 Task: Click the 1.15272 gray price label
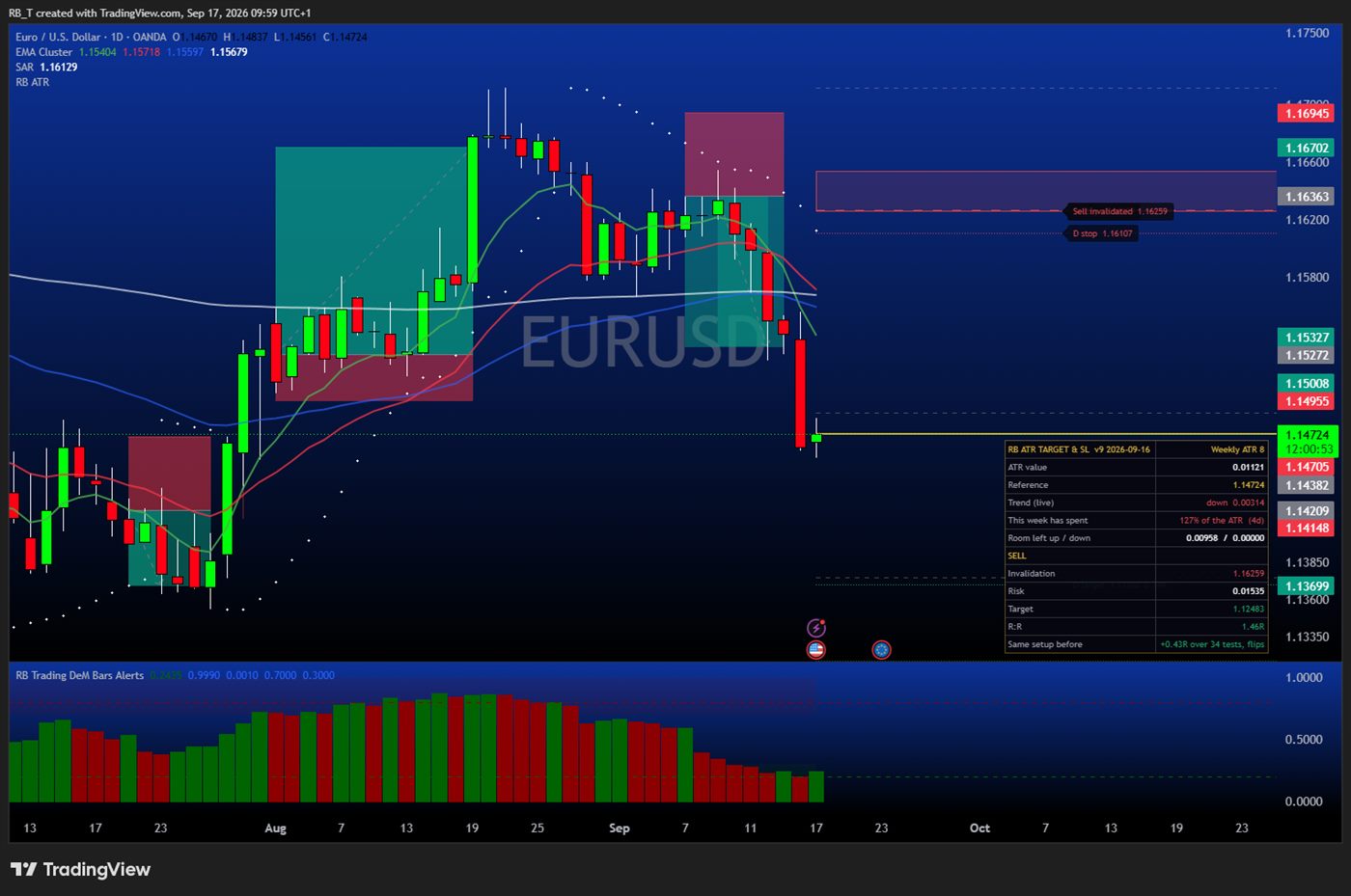pos(1307,355)
